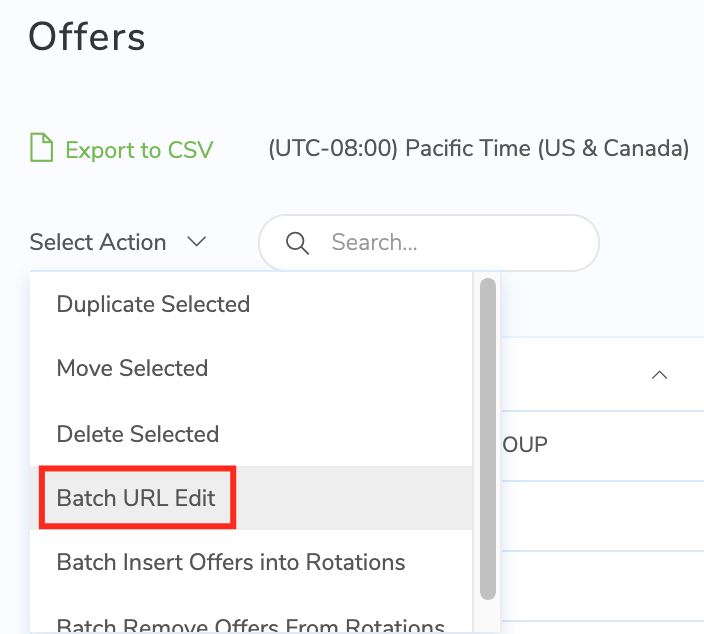Click the Pacific Time timezone label
Viewport: 704px width, 634px height.
[x=479, y=148]
